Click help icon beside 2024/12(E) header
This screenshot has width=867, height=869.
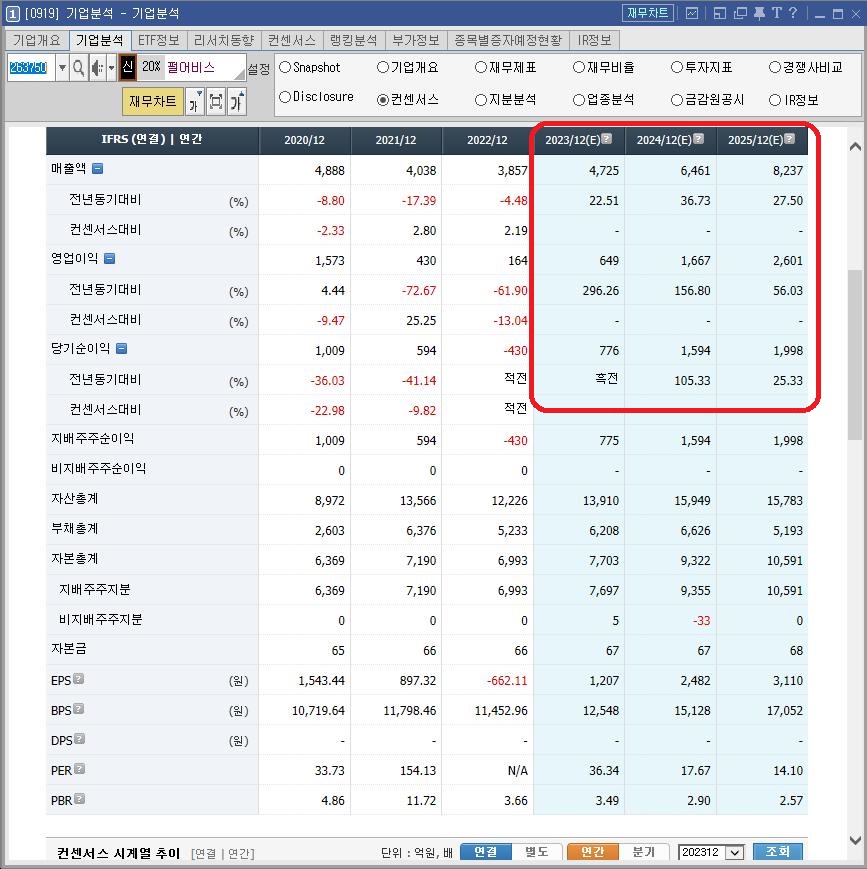pos(698,139)
